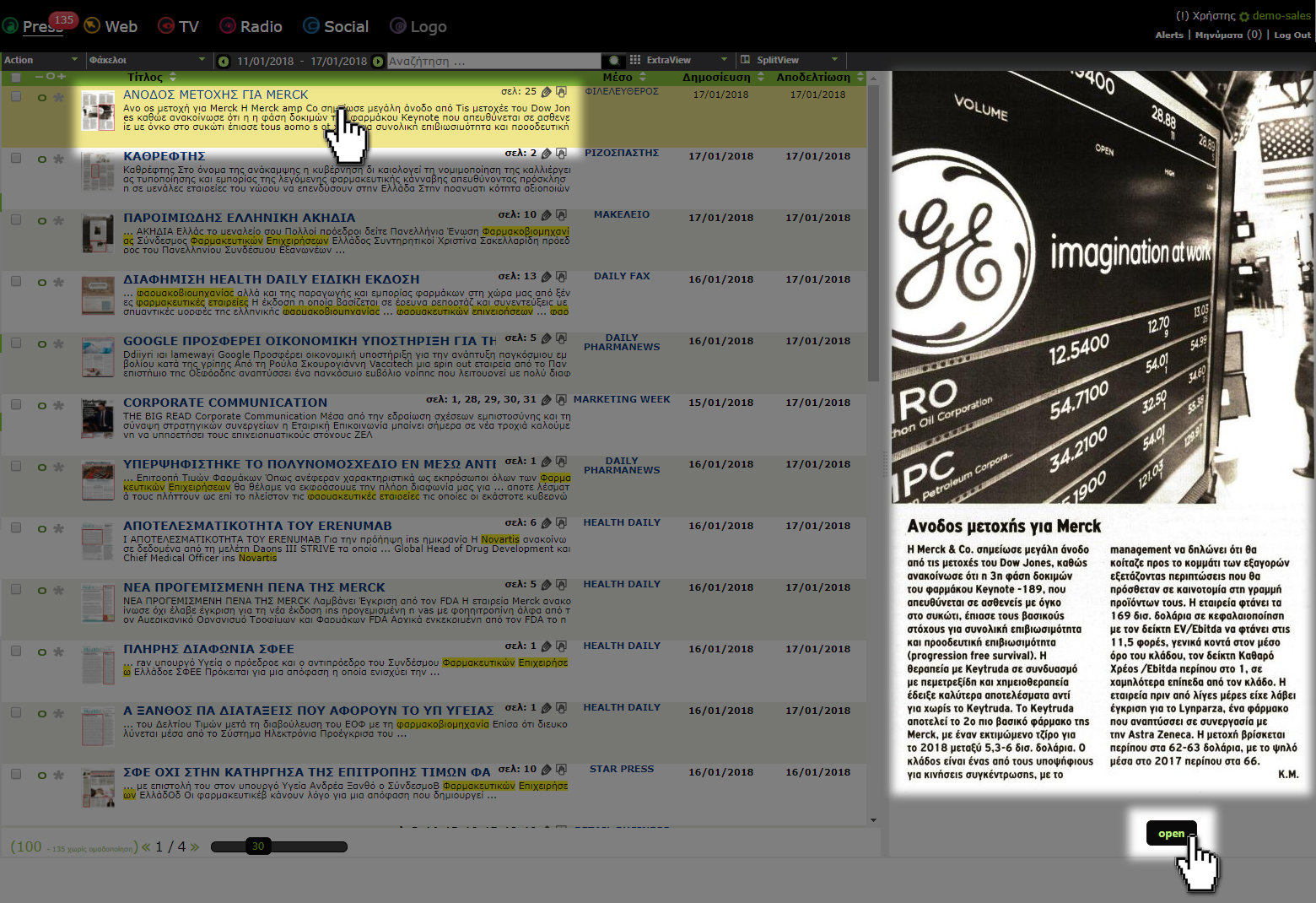This screenshot has height=903, width=1316.
Task: Star the CORPORATE COMMUNICATION article
Action: tap(58, 405)
